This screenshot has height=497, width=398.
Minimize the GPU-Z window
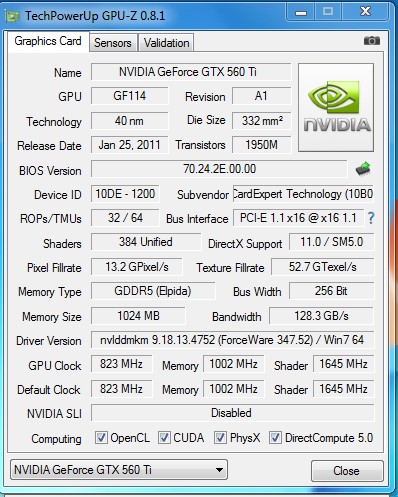(301, 13)
